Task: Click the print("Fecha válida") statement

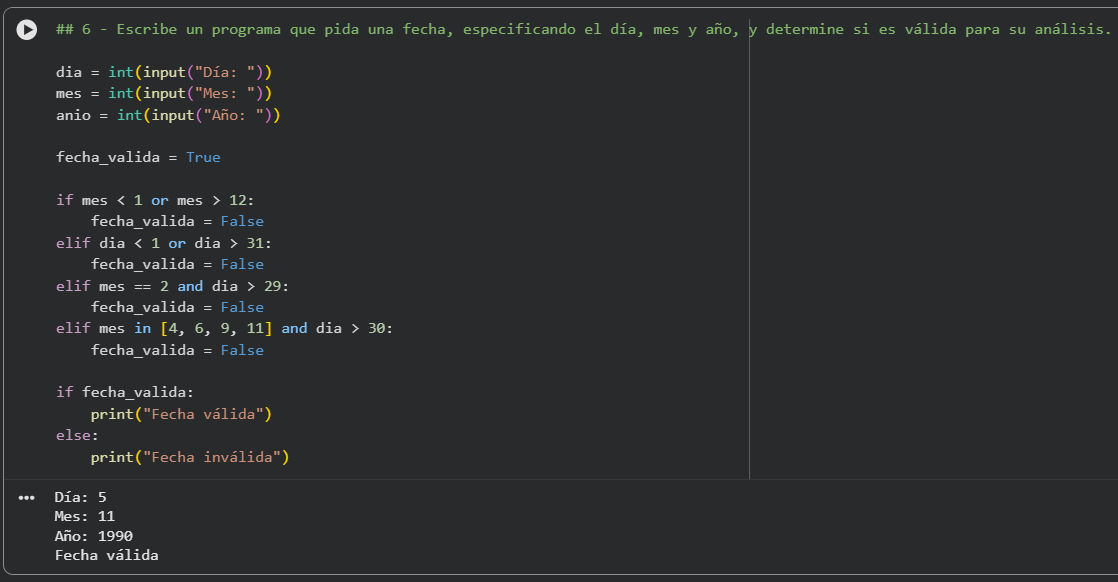Action: [x=181, y=414]
